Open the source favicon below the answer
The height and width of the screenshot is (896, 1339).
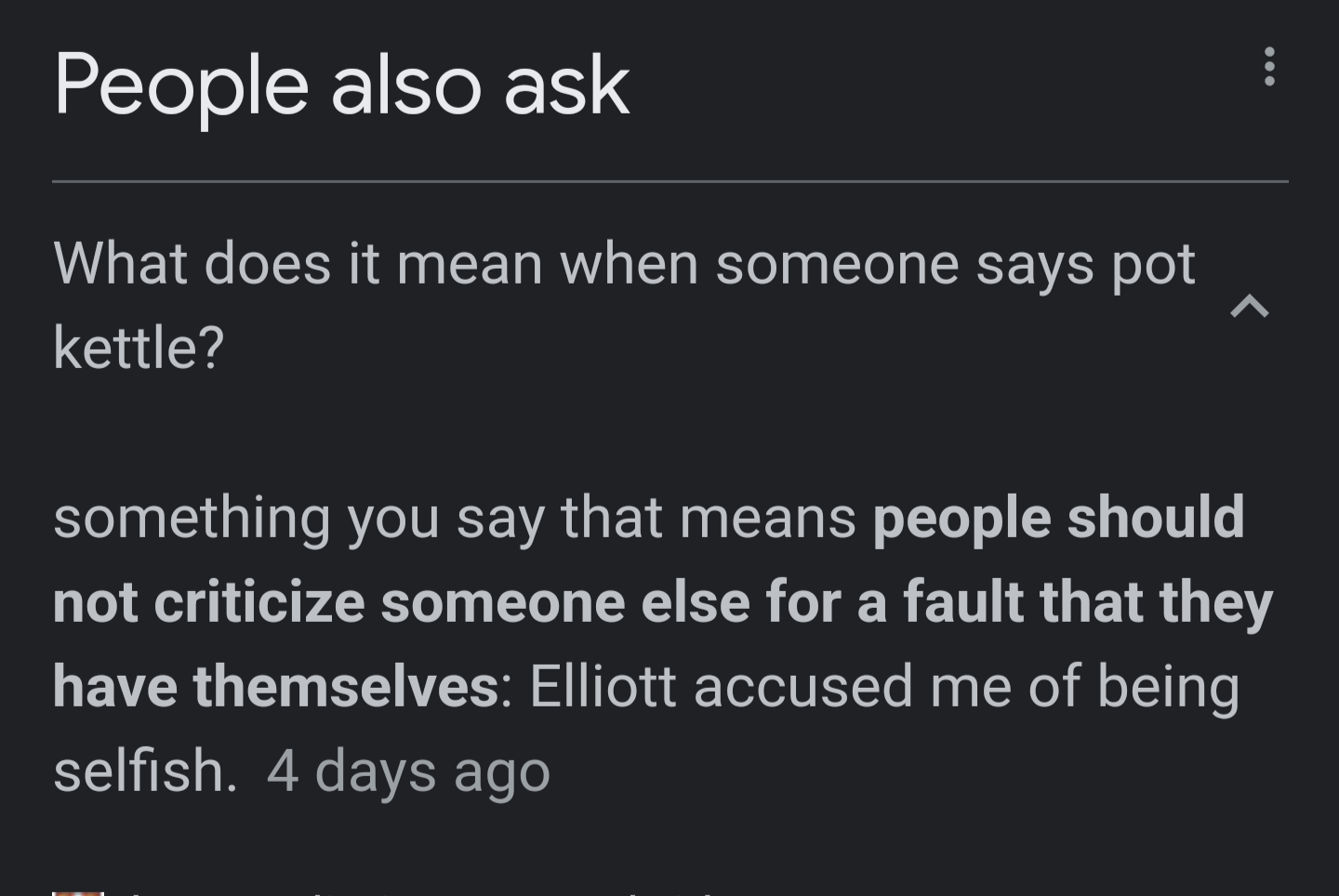click(78, 892)
